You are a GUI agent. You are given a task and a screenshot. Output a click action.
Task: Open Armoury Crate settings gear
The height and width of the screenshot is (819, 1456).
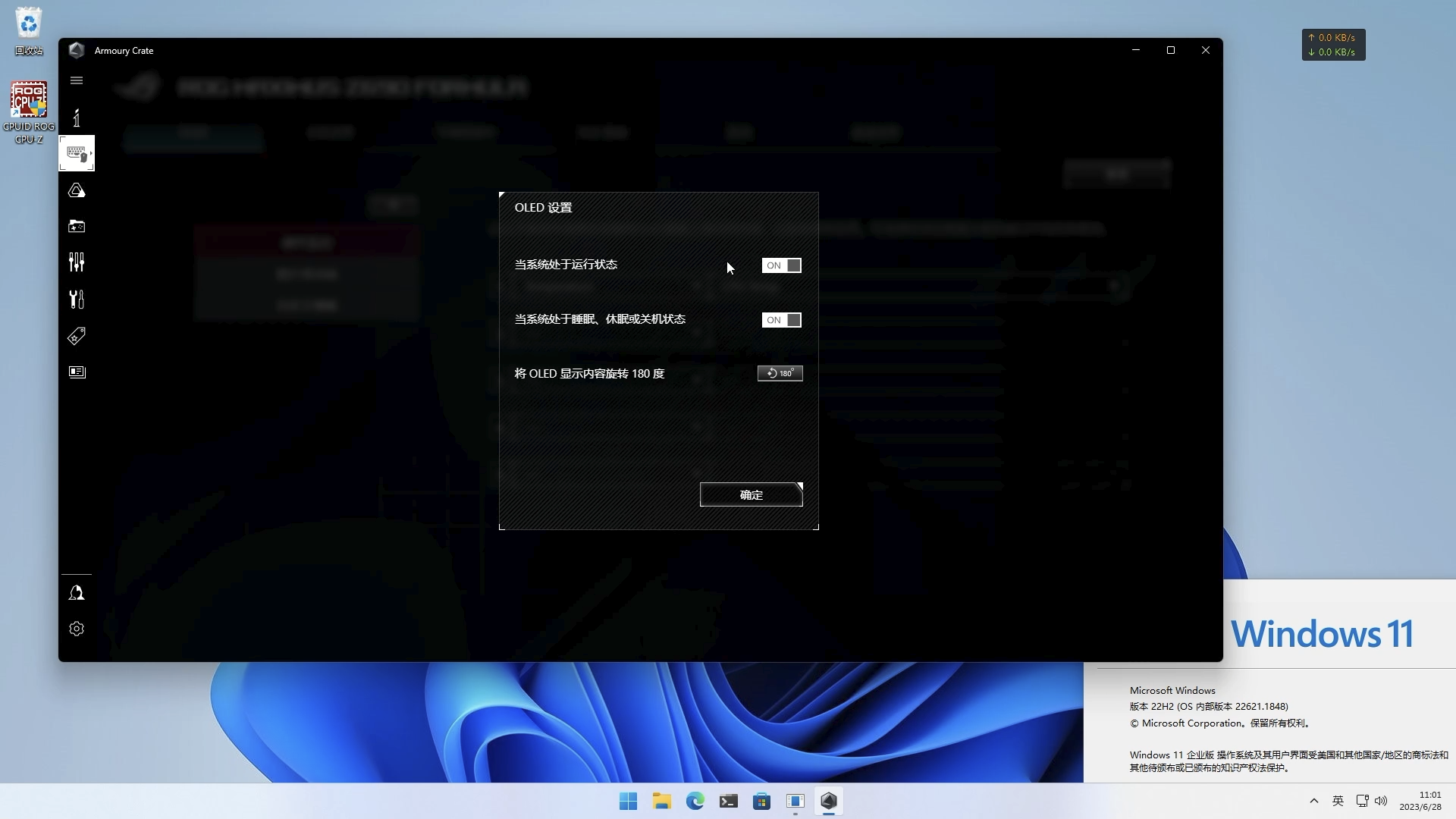[76, 629]
